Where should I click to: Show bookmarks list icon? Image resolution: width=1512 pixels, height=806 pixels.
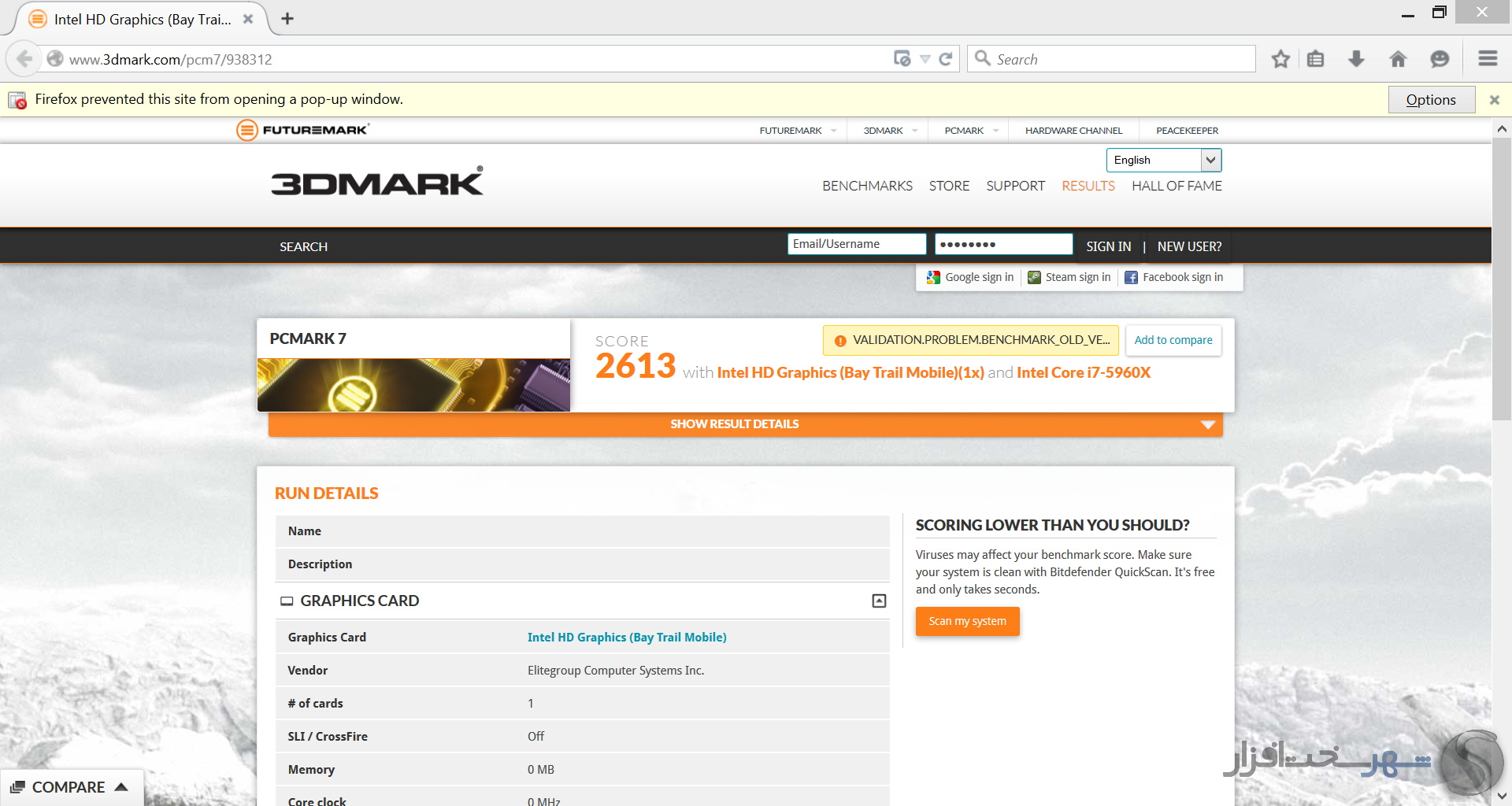click(1316, 59)
